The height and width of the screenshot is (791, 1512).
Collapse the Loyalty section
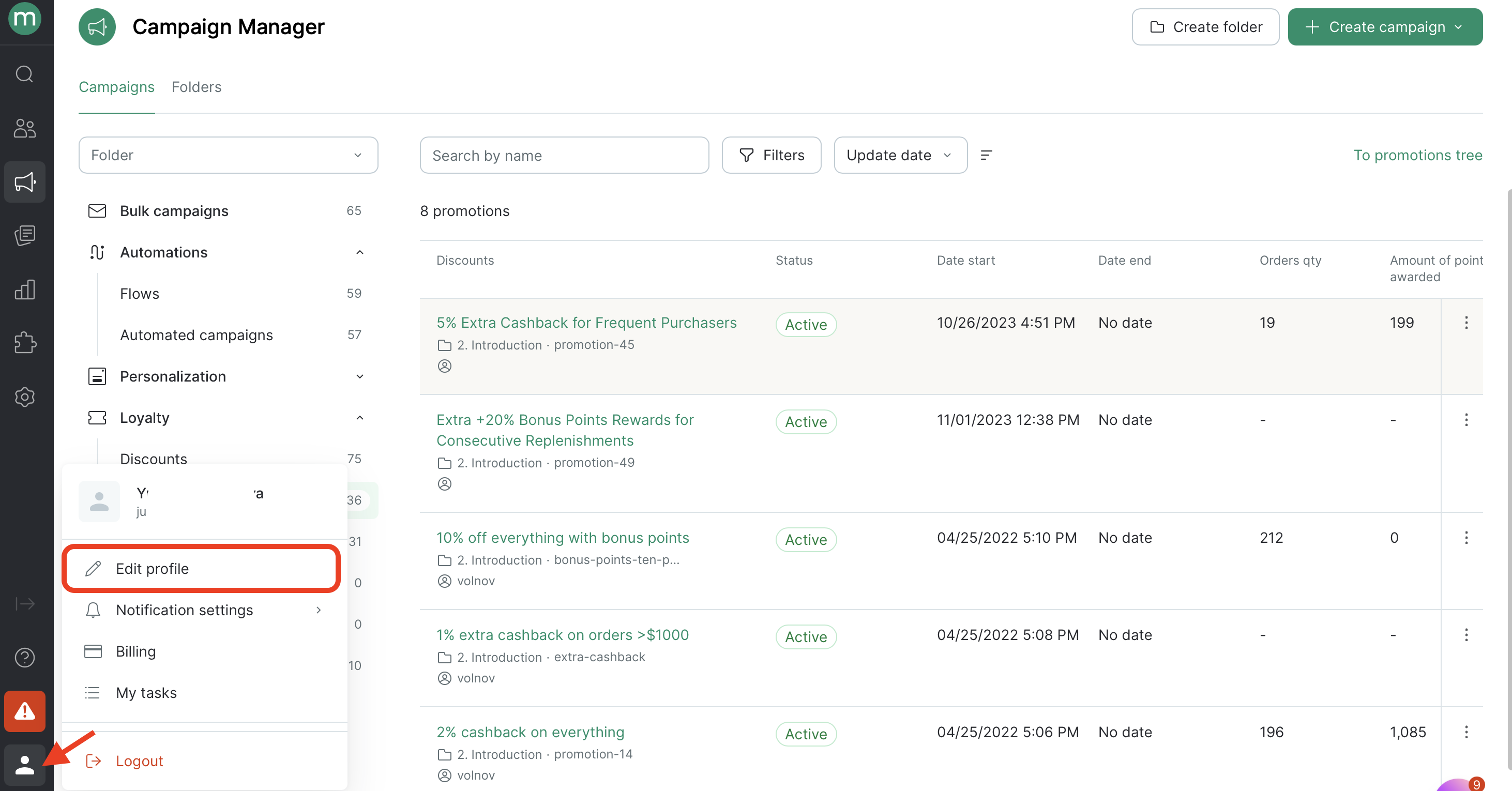360,418
